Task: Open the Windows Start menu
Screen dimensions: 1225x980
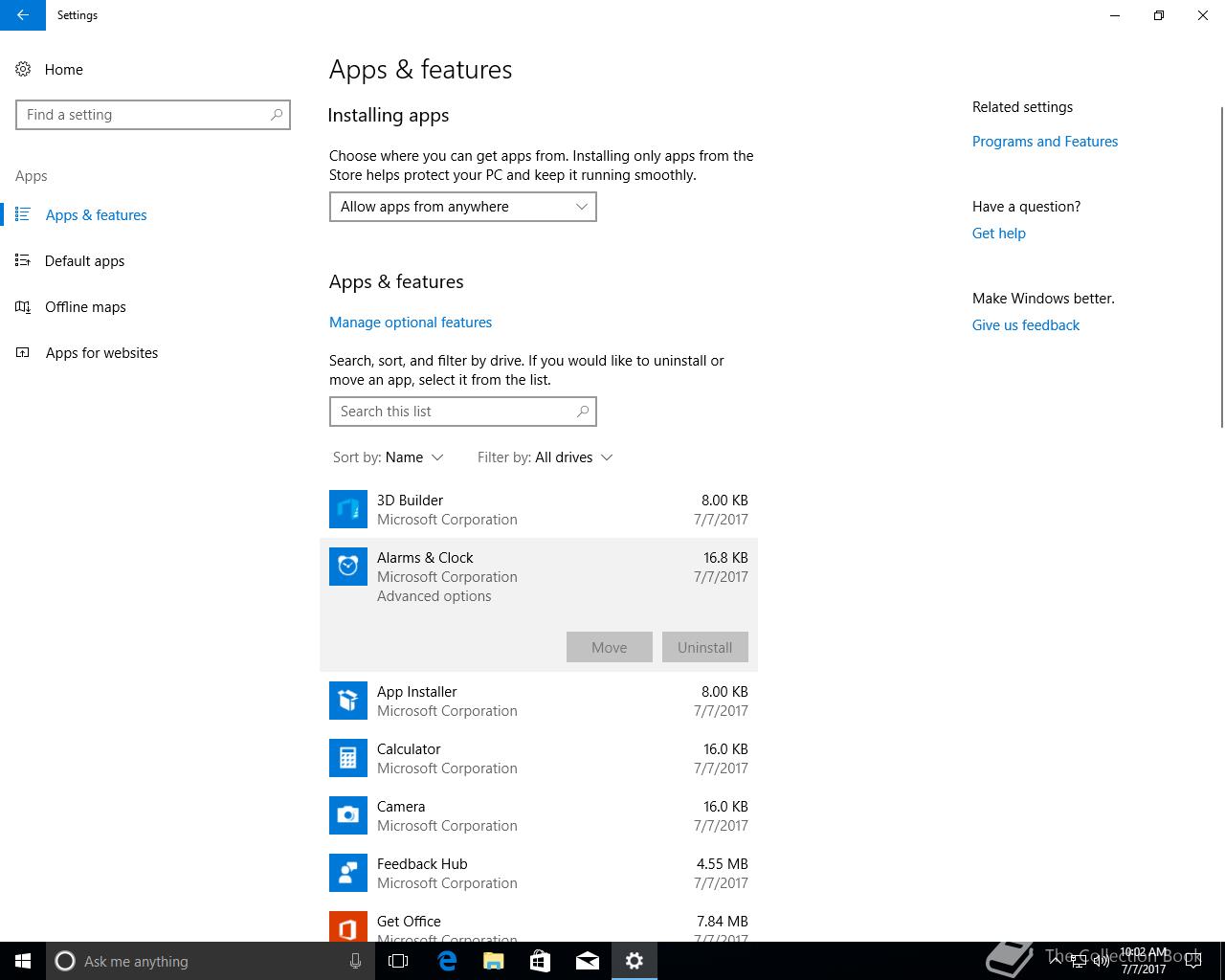Action: [x=23, y=961]
